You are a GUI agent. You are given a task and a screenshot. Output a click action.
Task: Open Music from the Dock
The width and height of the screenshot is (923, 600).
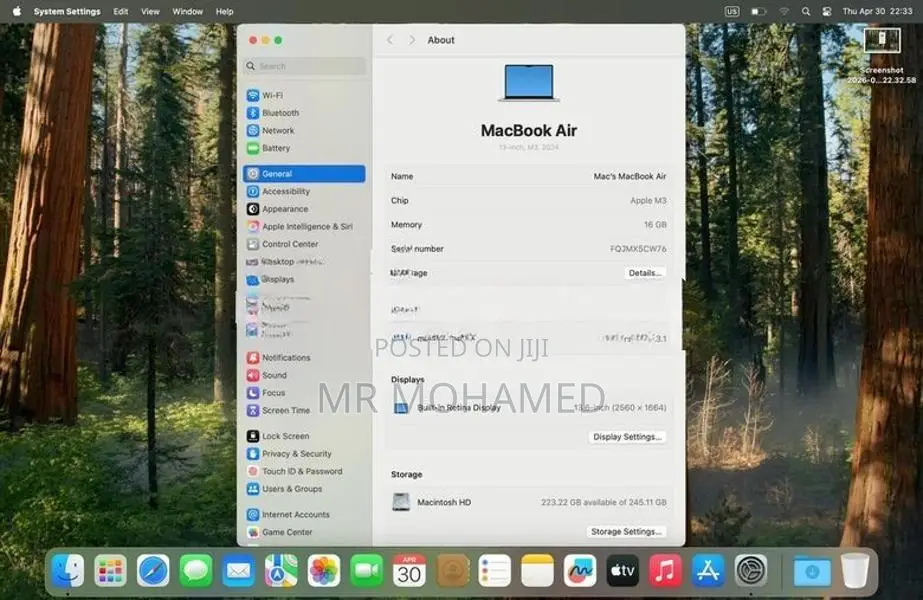click(665, 571)
